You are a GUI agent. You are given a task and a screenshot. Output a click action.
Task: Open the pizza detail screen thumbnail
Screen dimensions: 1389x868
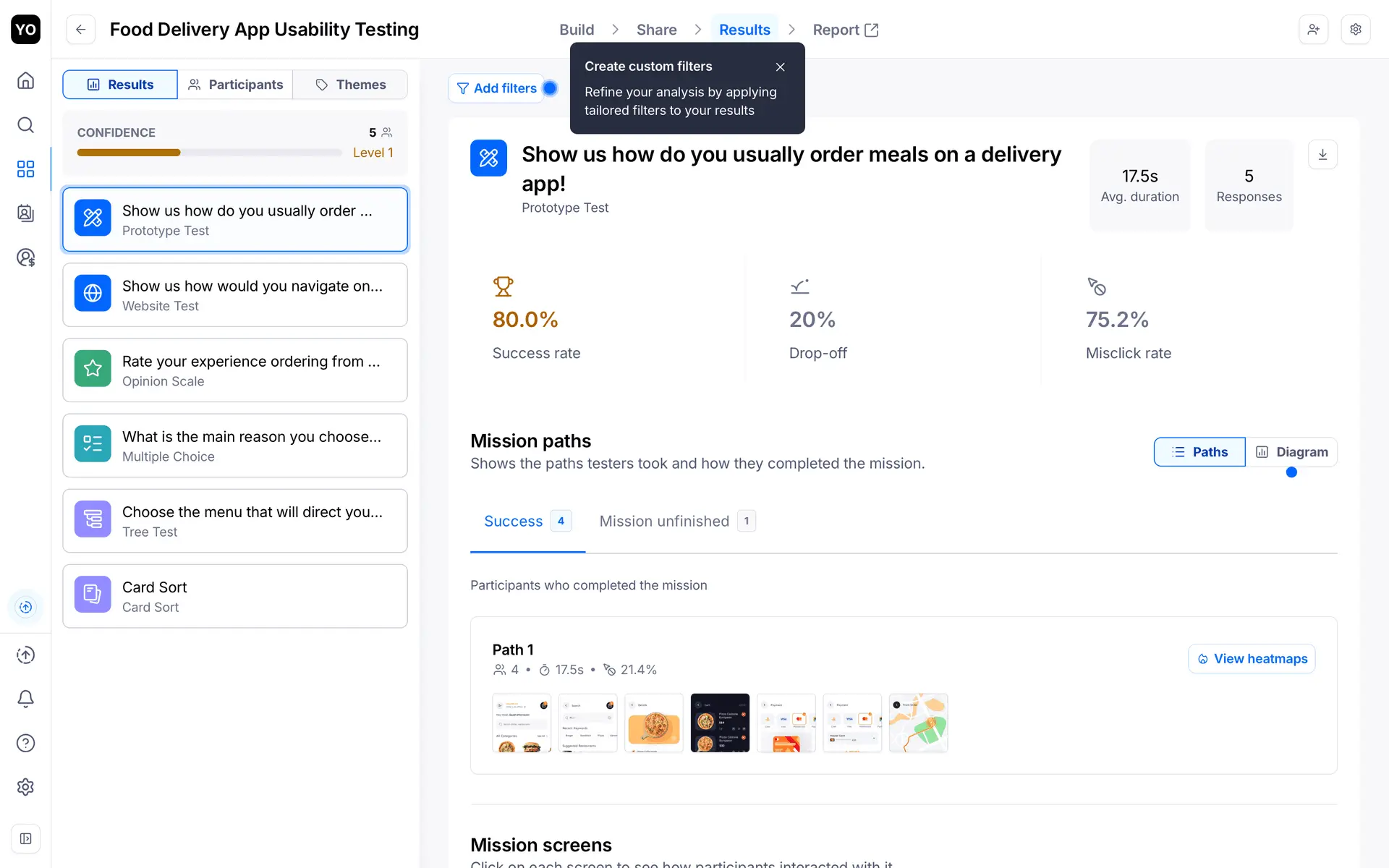(653, 723)
